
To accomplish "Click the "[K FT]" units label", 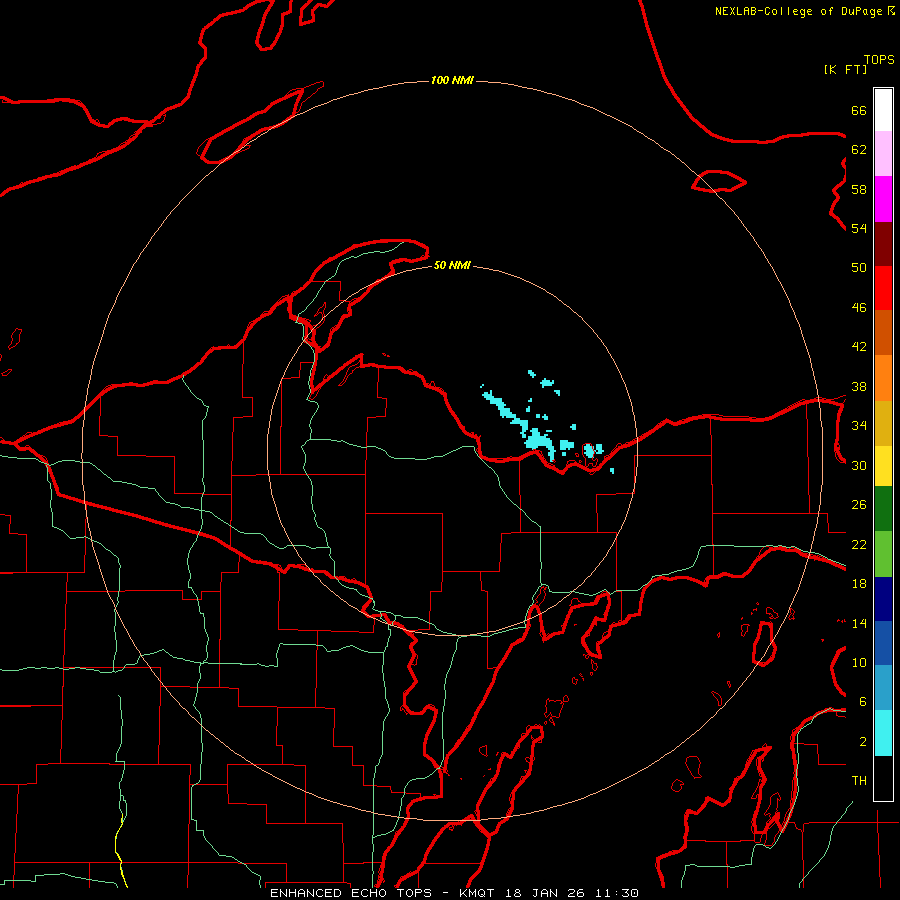I will 845,69.
